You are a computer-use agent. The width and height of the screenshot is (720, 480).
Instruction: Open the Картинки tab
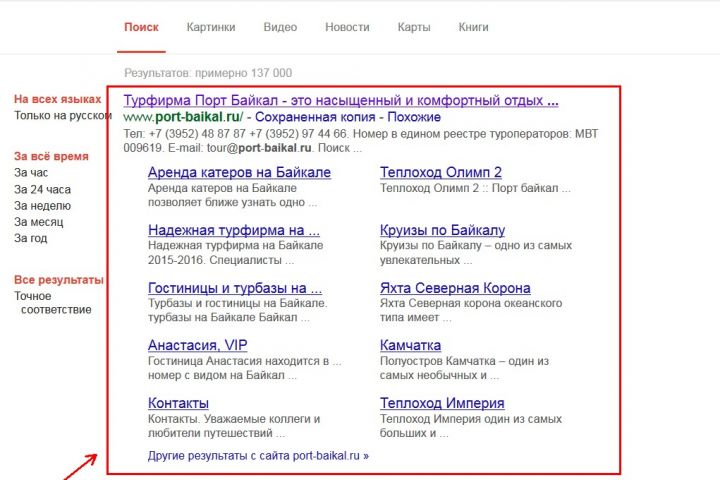pyautogui.click(x=211, y=27)
